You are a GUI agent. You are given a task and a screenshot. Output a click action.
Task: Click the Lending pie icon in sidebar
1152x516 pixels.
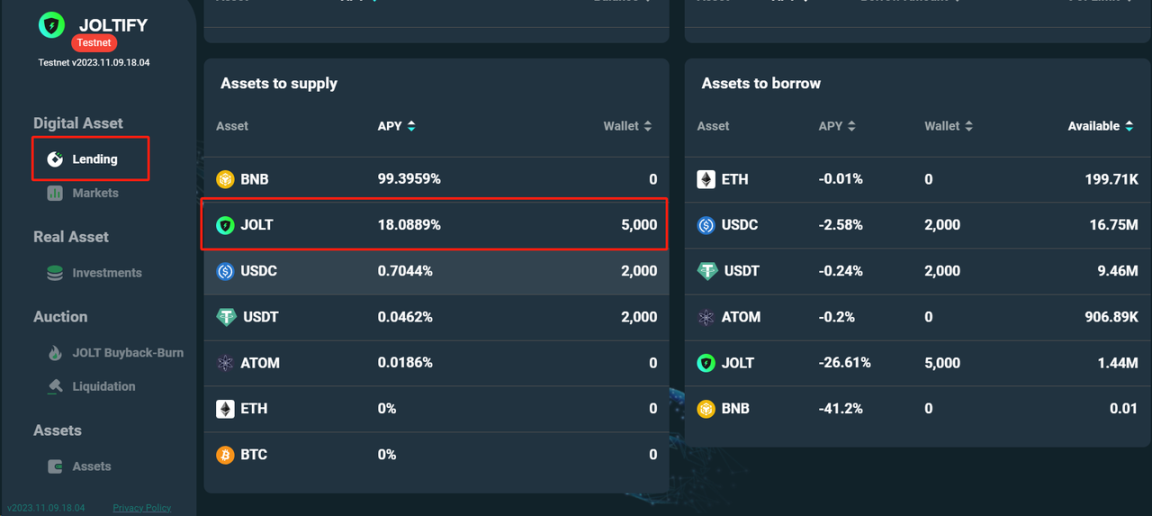54,159
